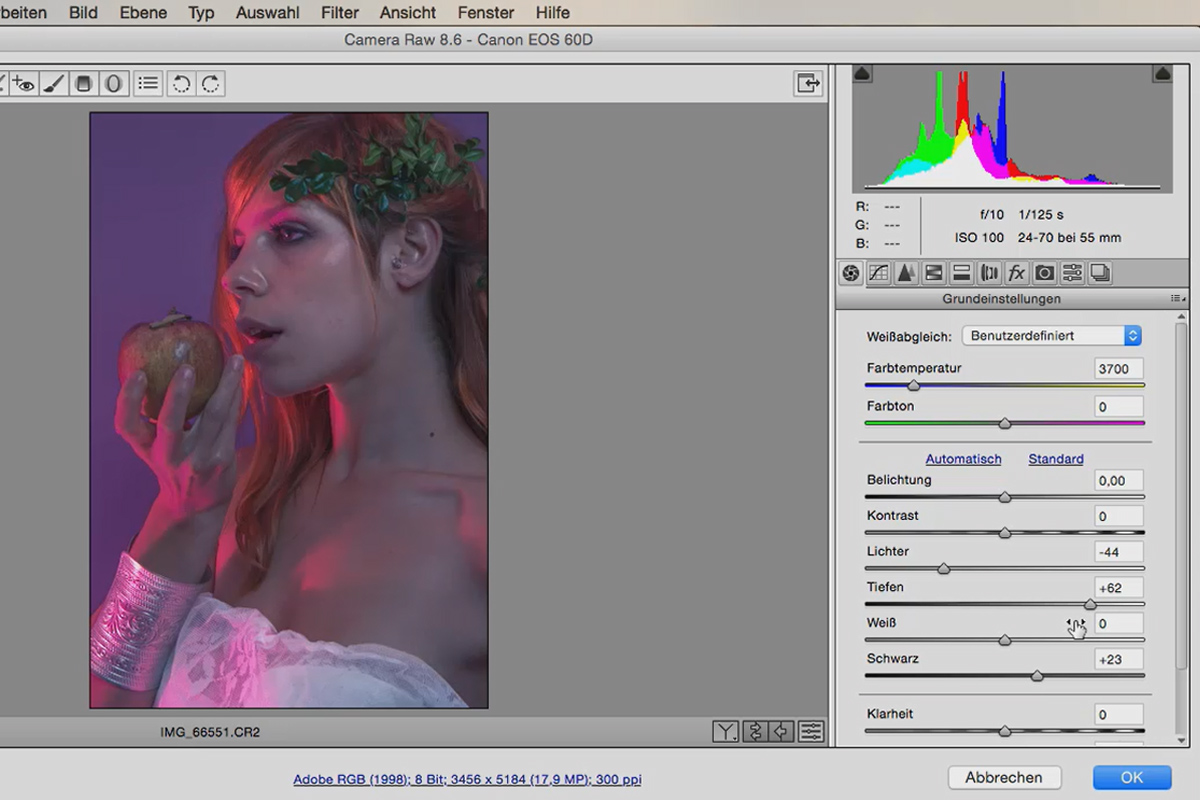Click the Tiefen slider handle

1090,604
